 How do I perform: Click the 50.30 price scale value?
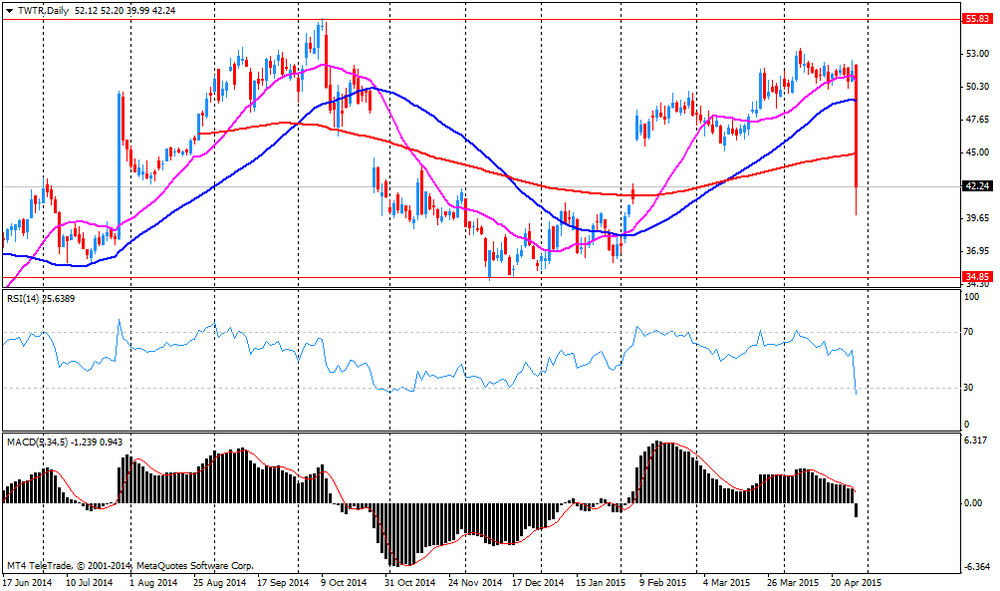978,87
